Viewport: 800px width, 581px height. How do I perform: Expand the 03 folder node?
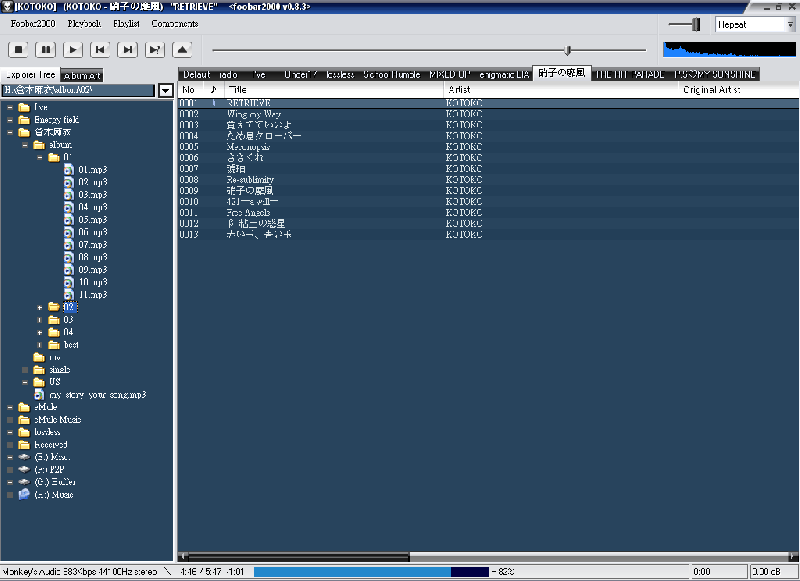point(40,320)
